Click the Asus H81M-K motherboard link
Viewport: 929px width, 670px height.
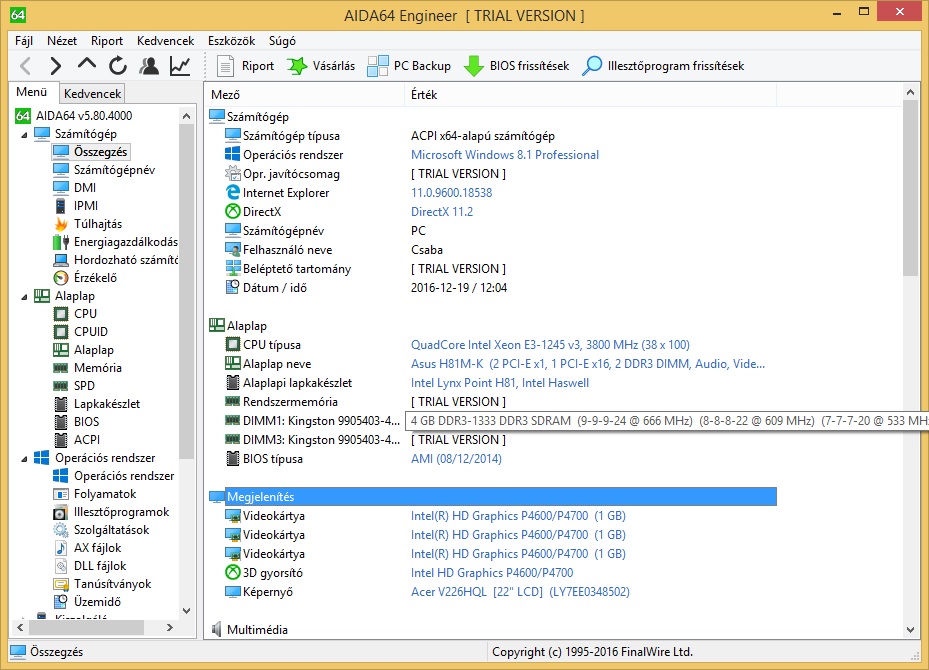[588, 364]
